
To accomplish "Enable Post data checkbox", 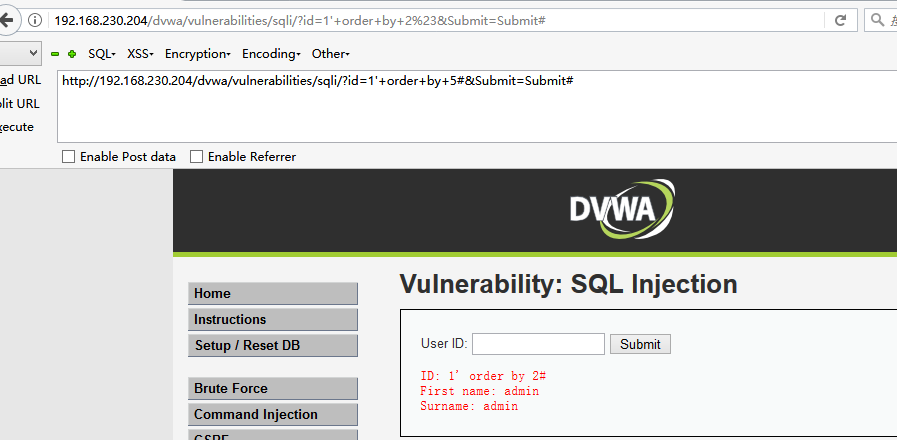I will coord(68,157).
